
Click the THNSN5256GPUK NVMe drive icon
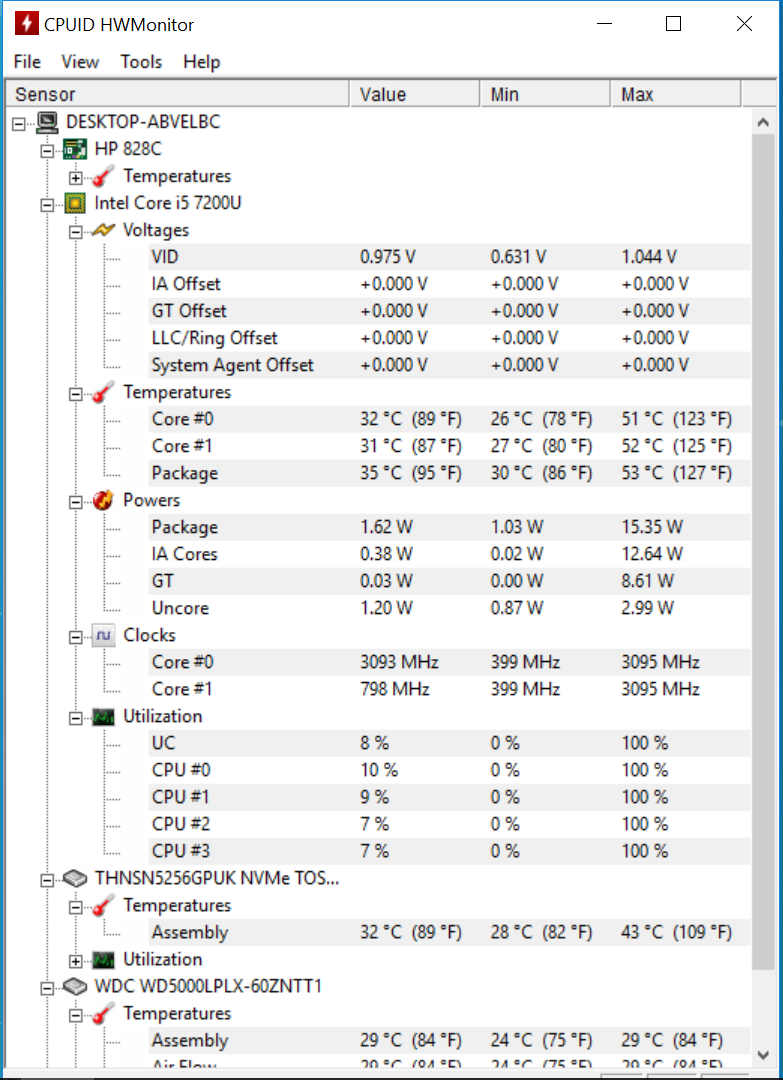75,879
